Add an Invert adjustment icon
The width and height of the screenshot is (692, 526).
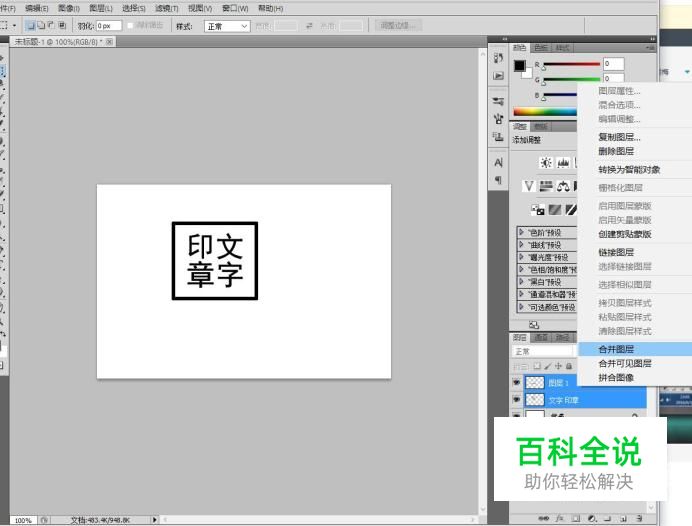click(538, 210)
